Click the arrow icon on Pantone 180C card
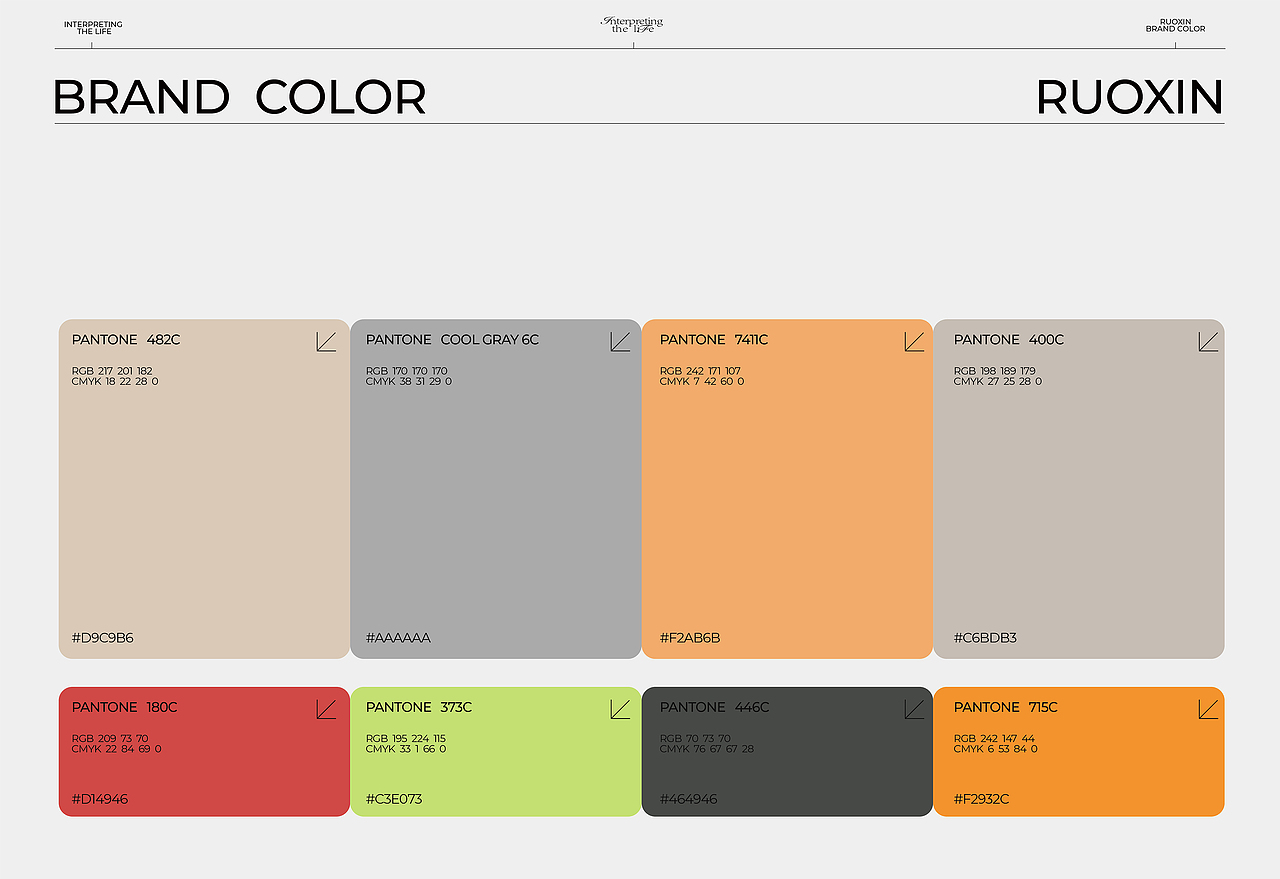1280x879 pixels. coord(326,709)
